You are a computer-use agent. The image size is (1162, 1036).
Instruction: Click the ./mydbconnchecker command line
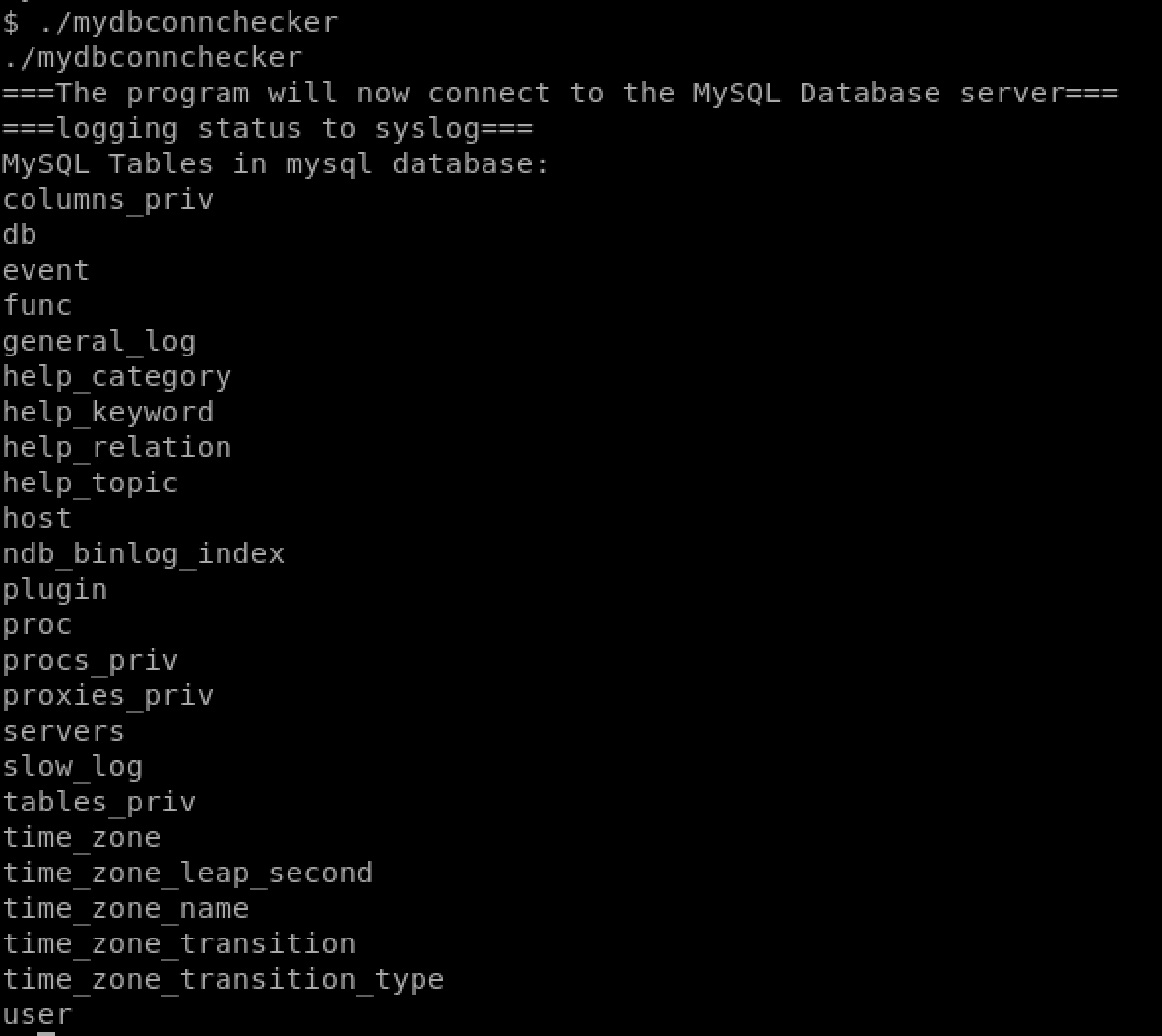coord(169,23)
